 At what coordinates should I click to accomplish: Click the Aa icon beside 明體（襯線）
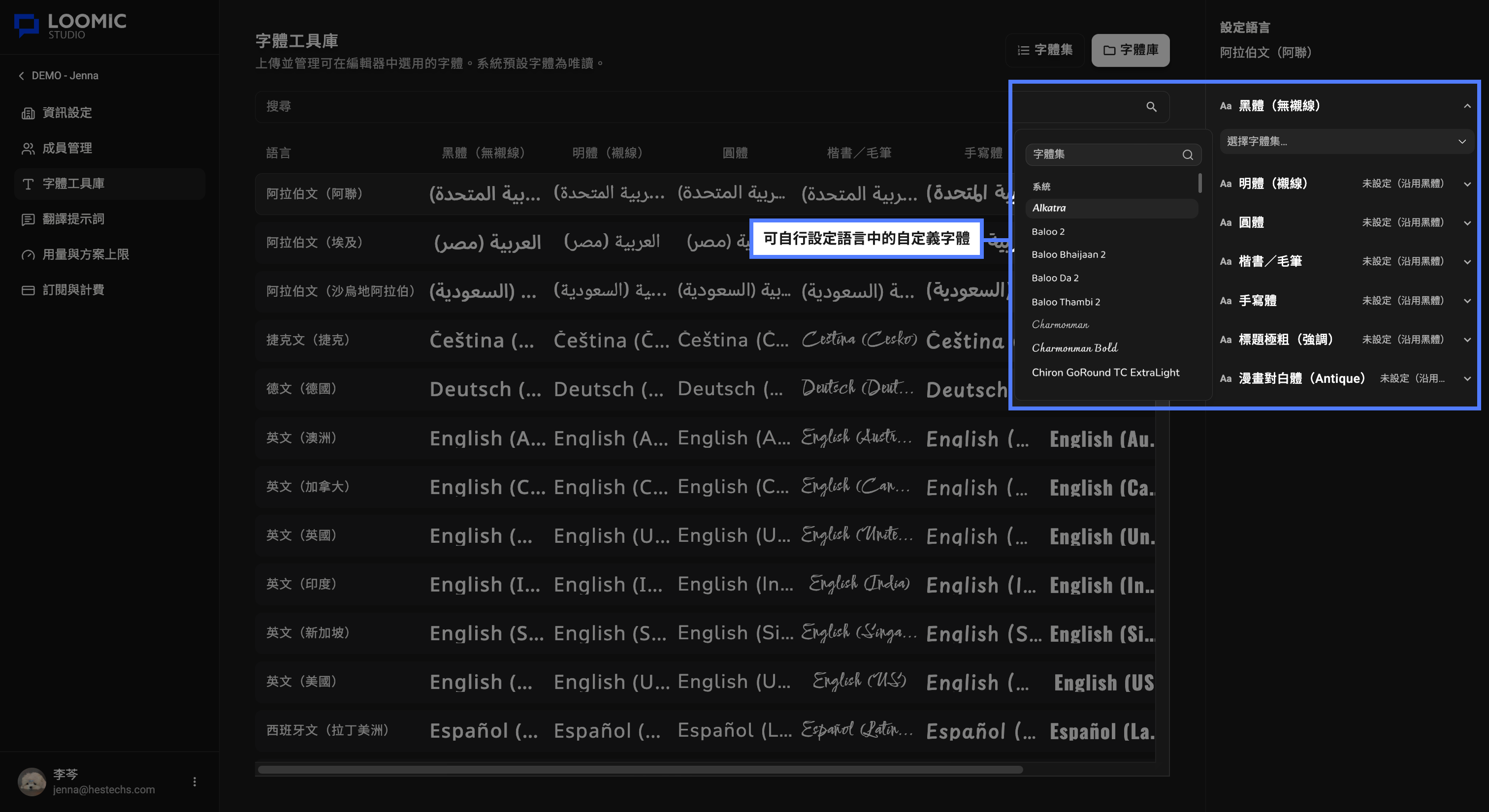click(1225, 184)
